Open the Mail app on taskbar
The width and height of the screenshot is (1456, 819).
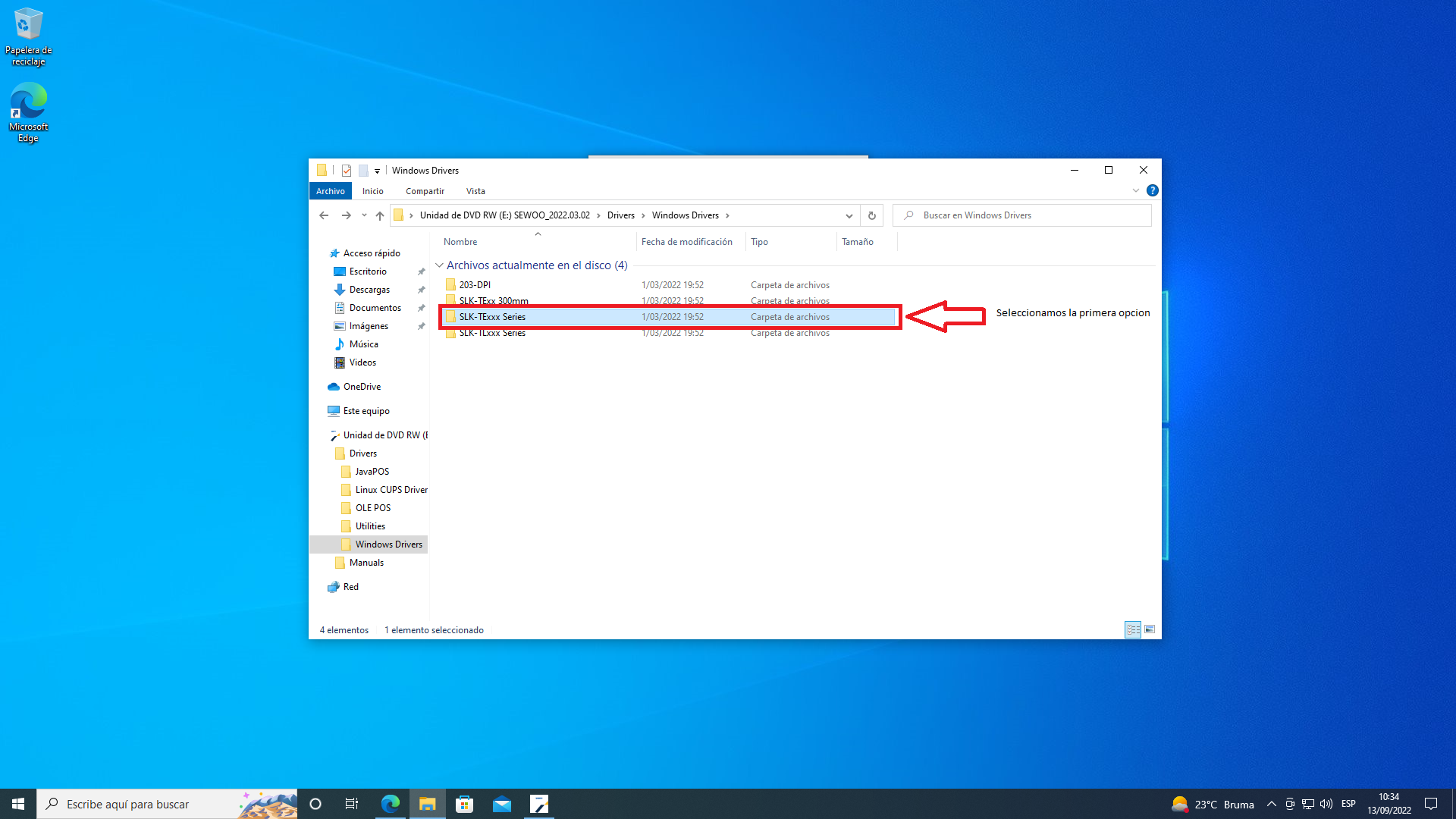click(501, 804)
